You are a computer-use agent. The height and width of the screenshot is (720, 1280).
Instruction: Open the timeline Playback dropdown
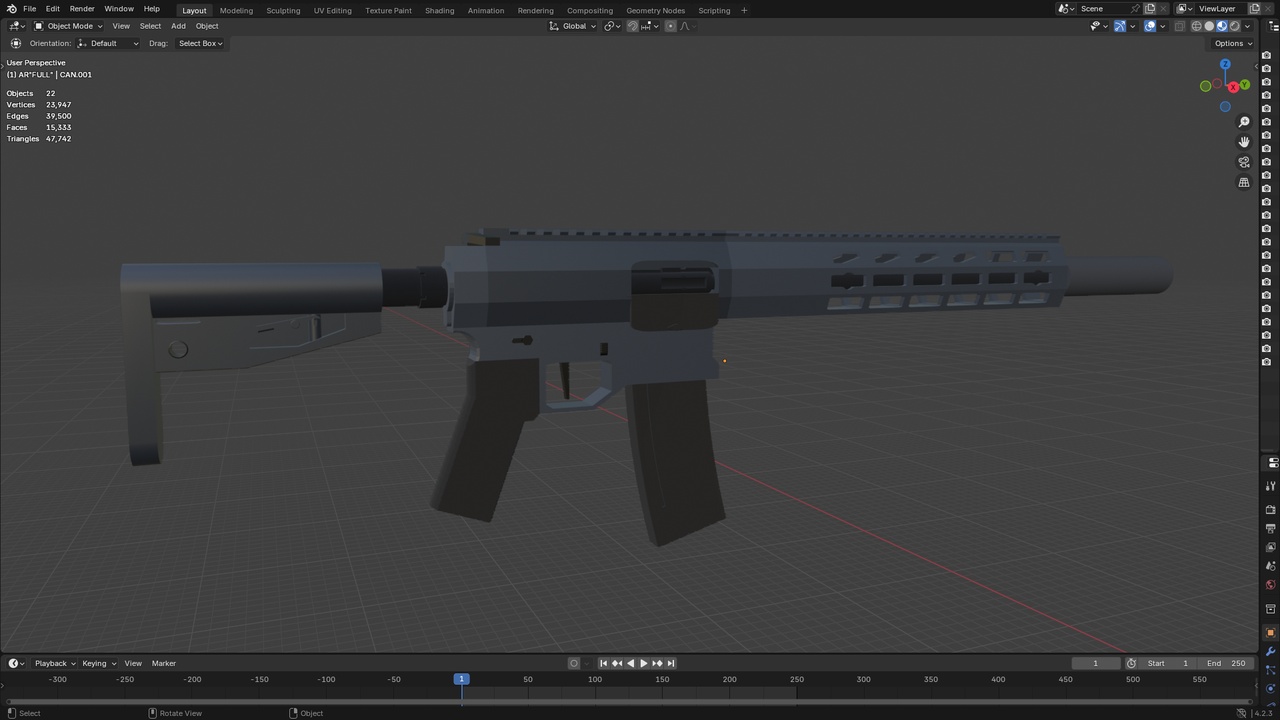click(x=55, y=663)
